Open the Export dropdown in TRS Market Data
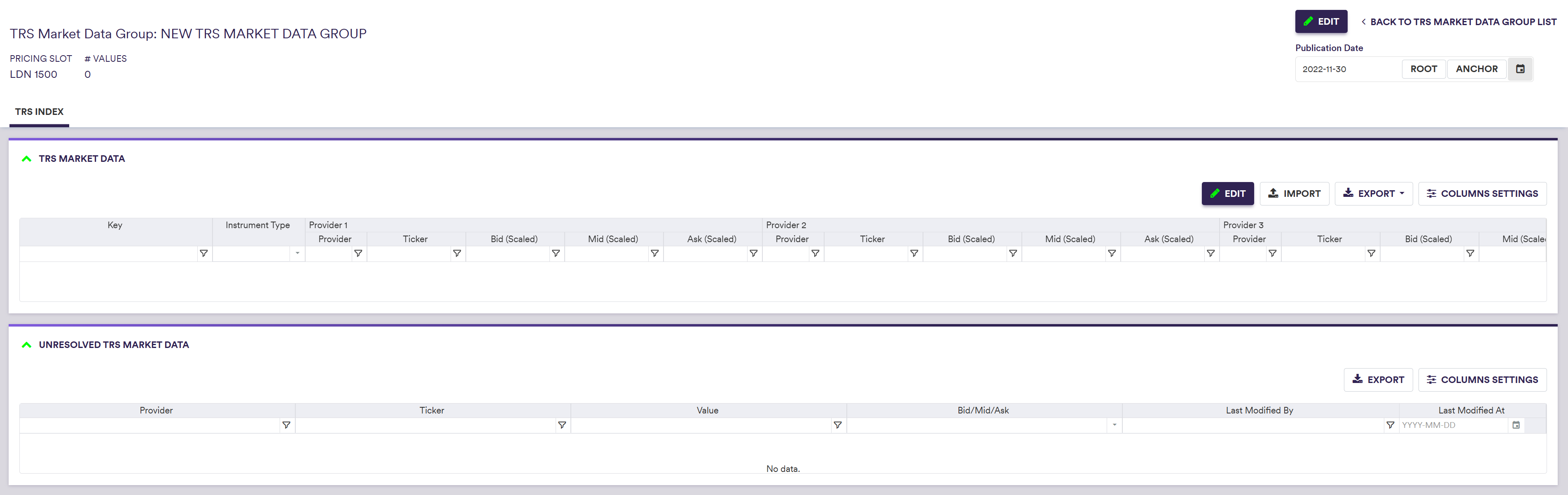This screenshot has width=1568, height=495. pyautogui.click(x=1373, y=194)
